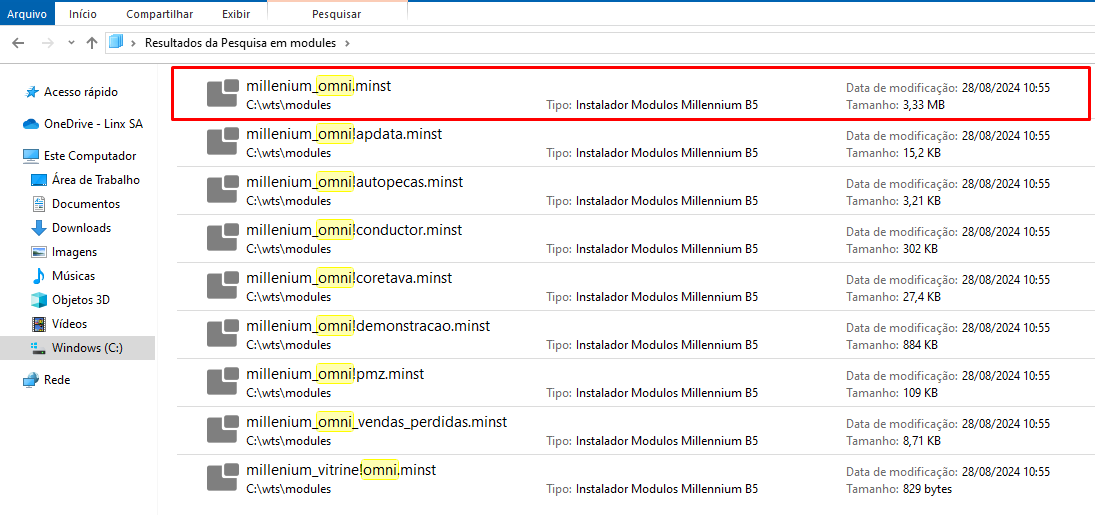
Task: Click the Área de Trabalho desktop icon
Action: pyautogui.click(x=39, y=180)
